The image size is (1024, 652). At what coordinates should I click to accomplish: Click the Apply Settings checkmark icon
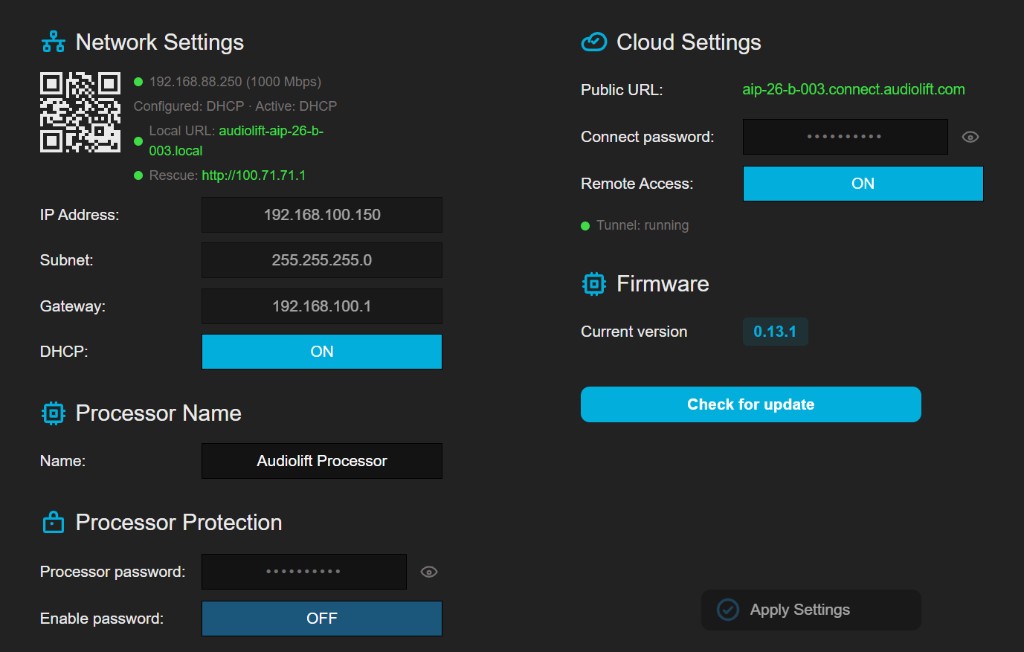[728, 610]
